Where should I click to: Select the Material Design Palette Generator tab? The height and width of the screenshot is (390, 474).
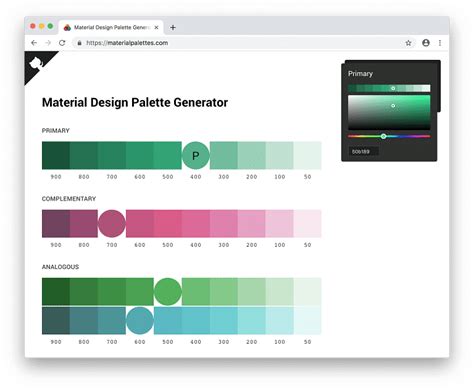[111, 27]
